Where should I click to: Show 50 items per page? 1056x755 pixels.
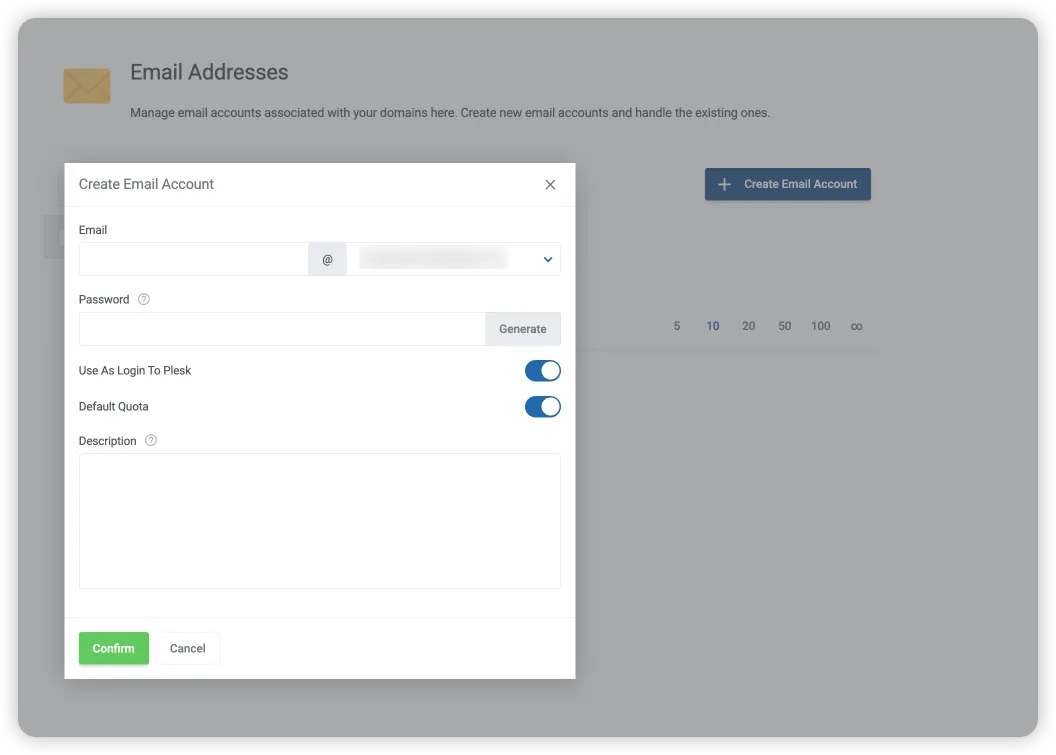click(x=784, y=325)
